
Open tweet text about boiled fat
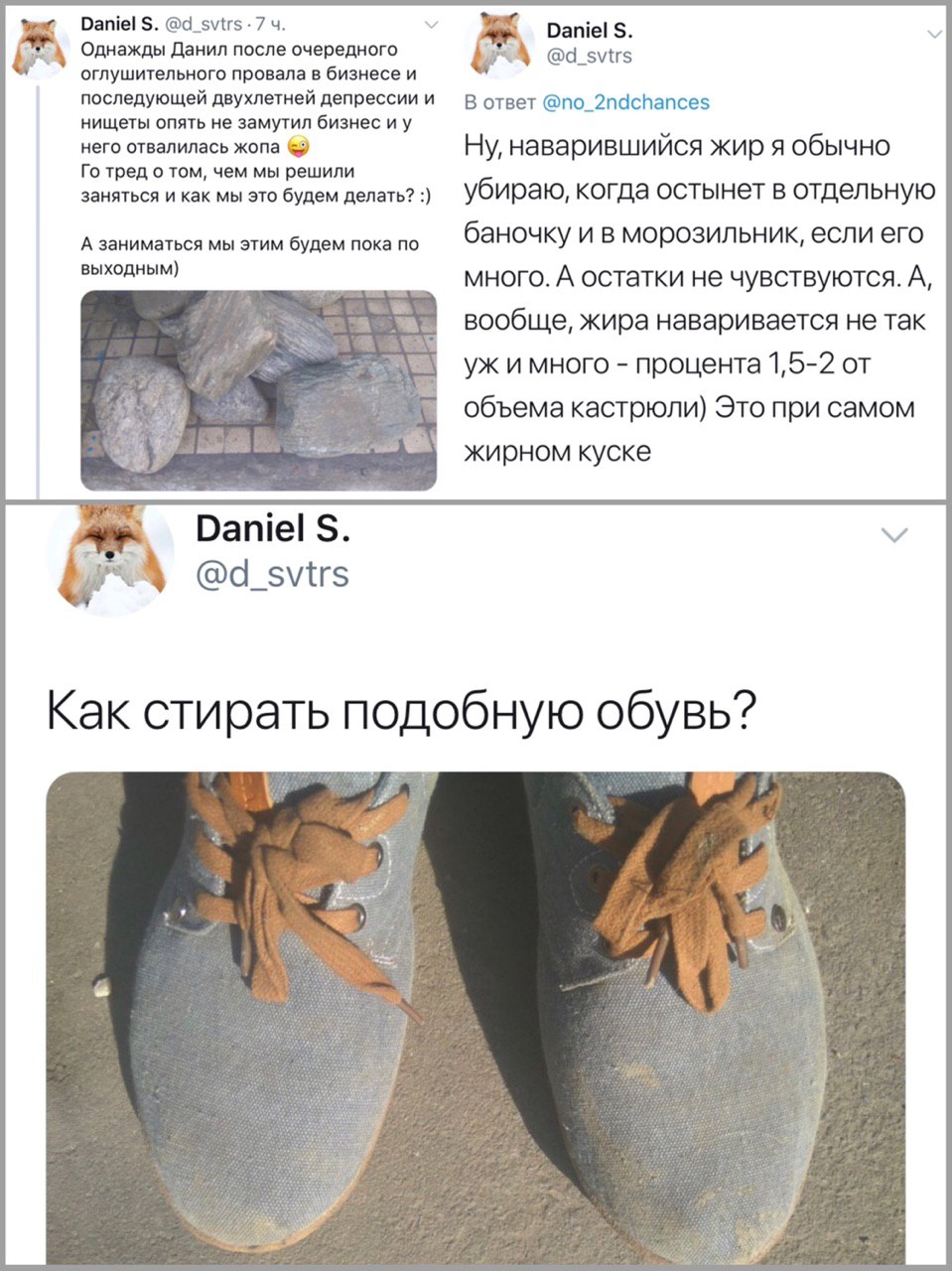[x=700, y=299]
